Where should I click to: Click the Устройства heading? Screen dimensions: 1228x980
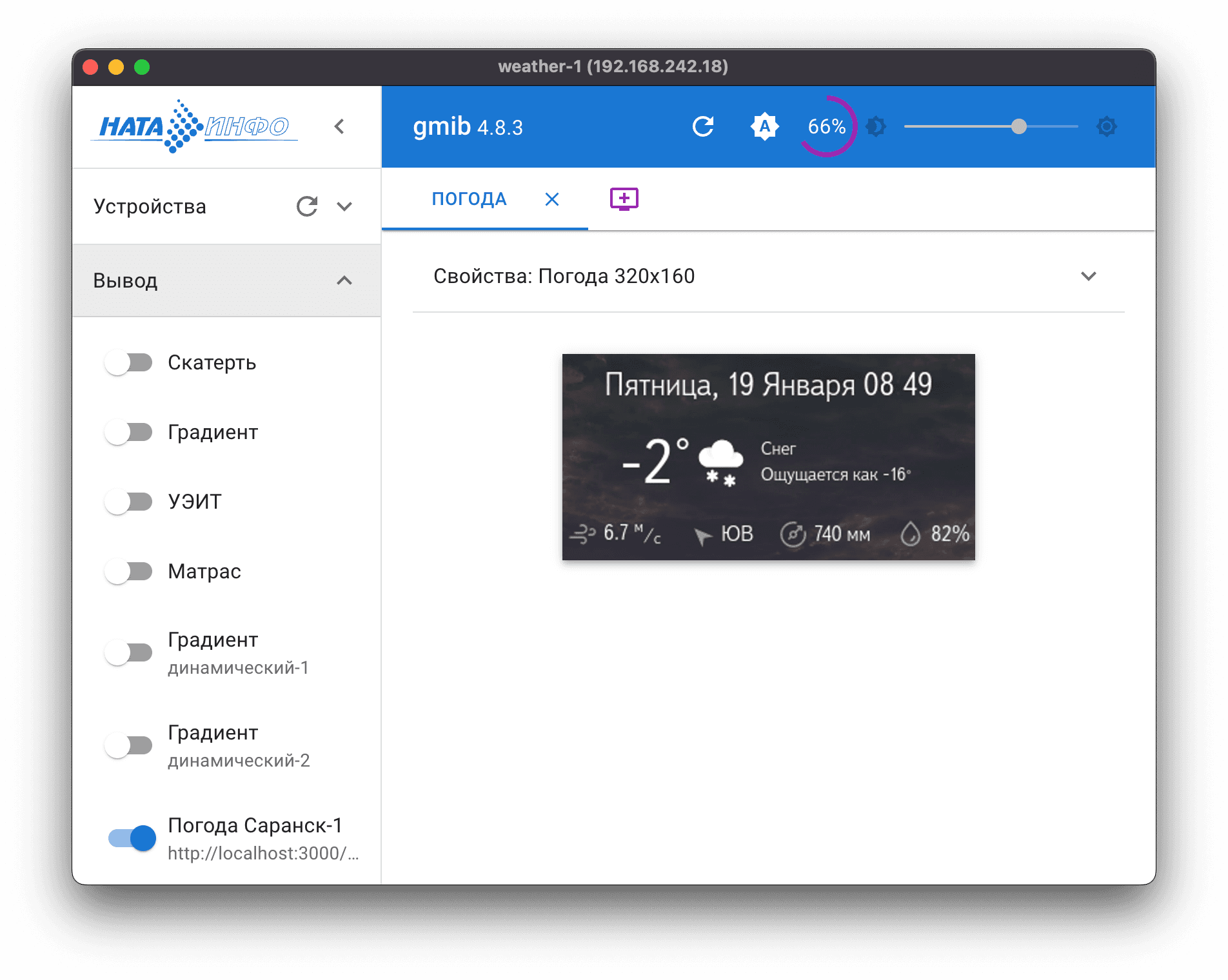pos(150,206)
